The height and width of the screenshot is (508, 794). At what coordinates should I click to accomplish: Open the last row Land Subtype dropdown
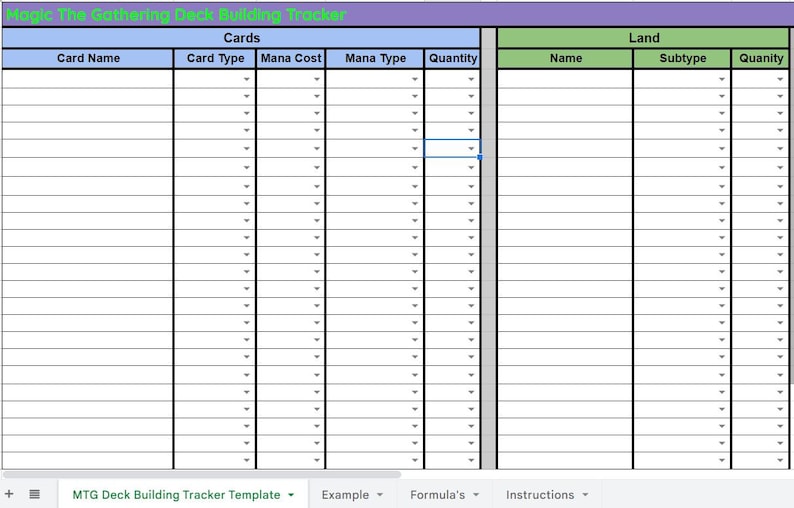click(722, 460)
